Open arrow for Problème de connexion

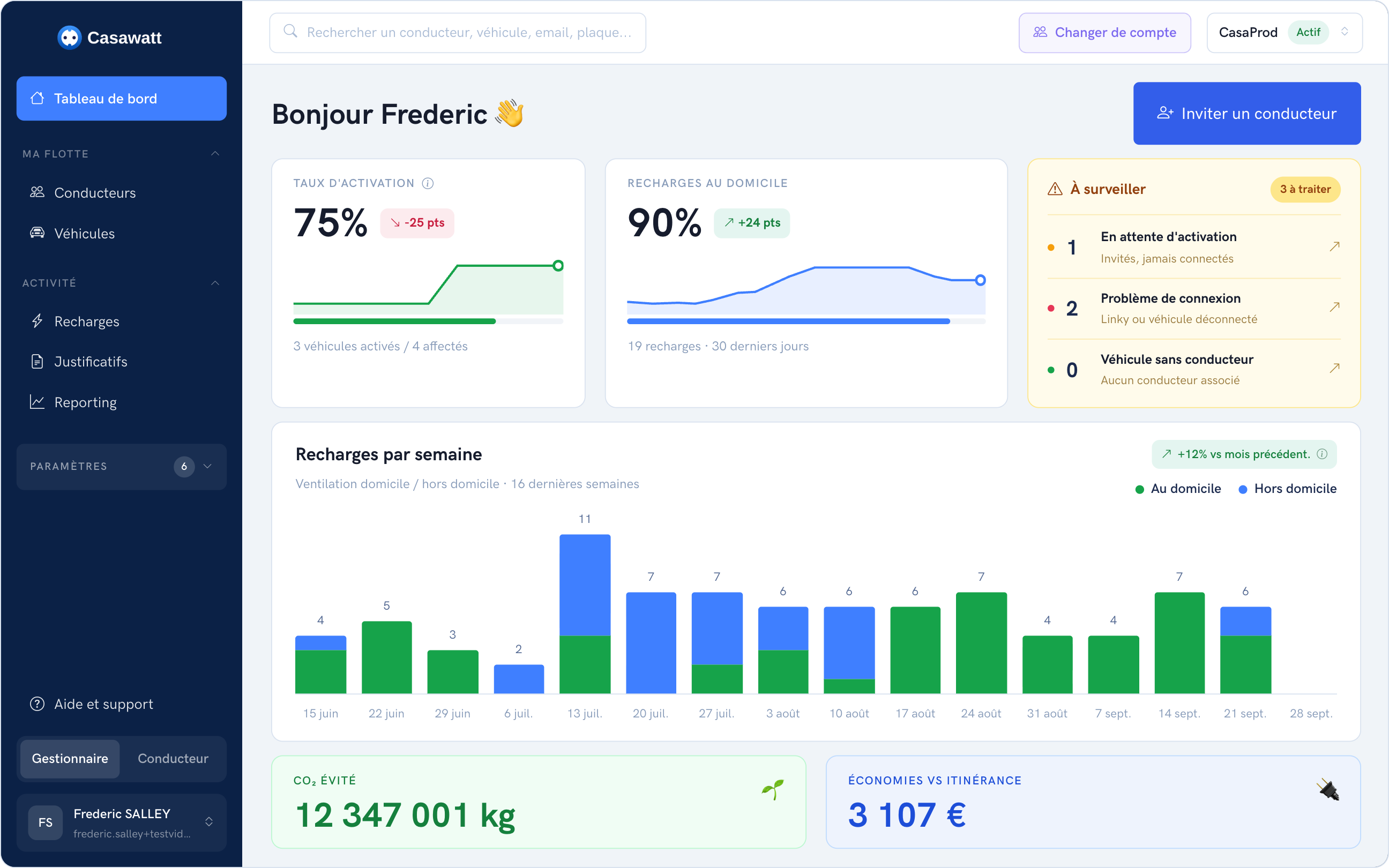1334,308
